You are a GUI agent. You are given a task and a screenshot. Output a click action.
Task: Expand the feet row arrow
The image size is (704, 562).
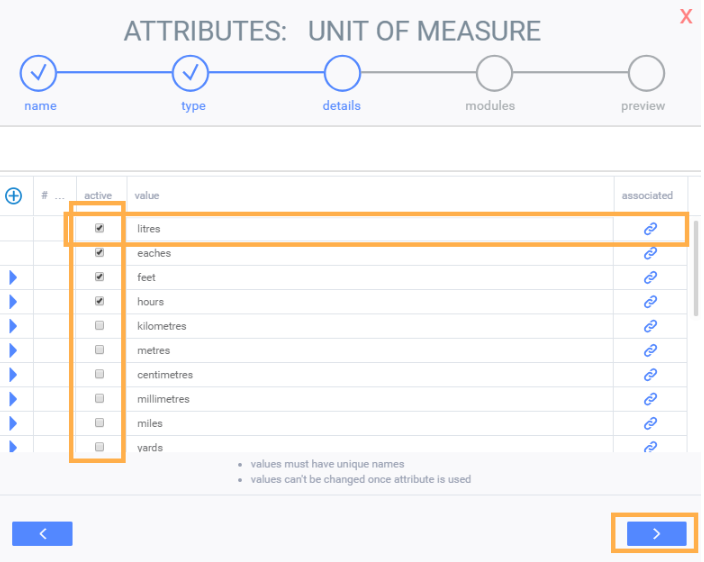tap(14, 277)
